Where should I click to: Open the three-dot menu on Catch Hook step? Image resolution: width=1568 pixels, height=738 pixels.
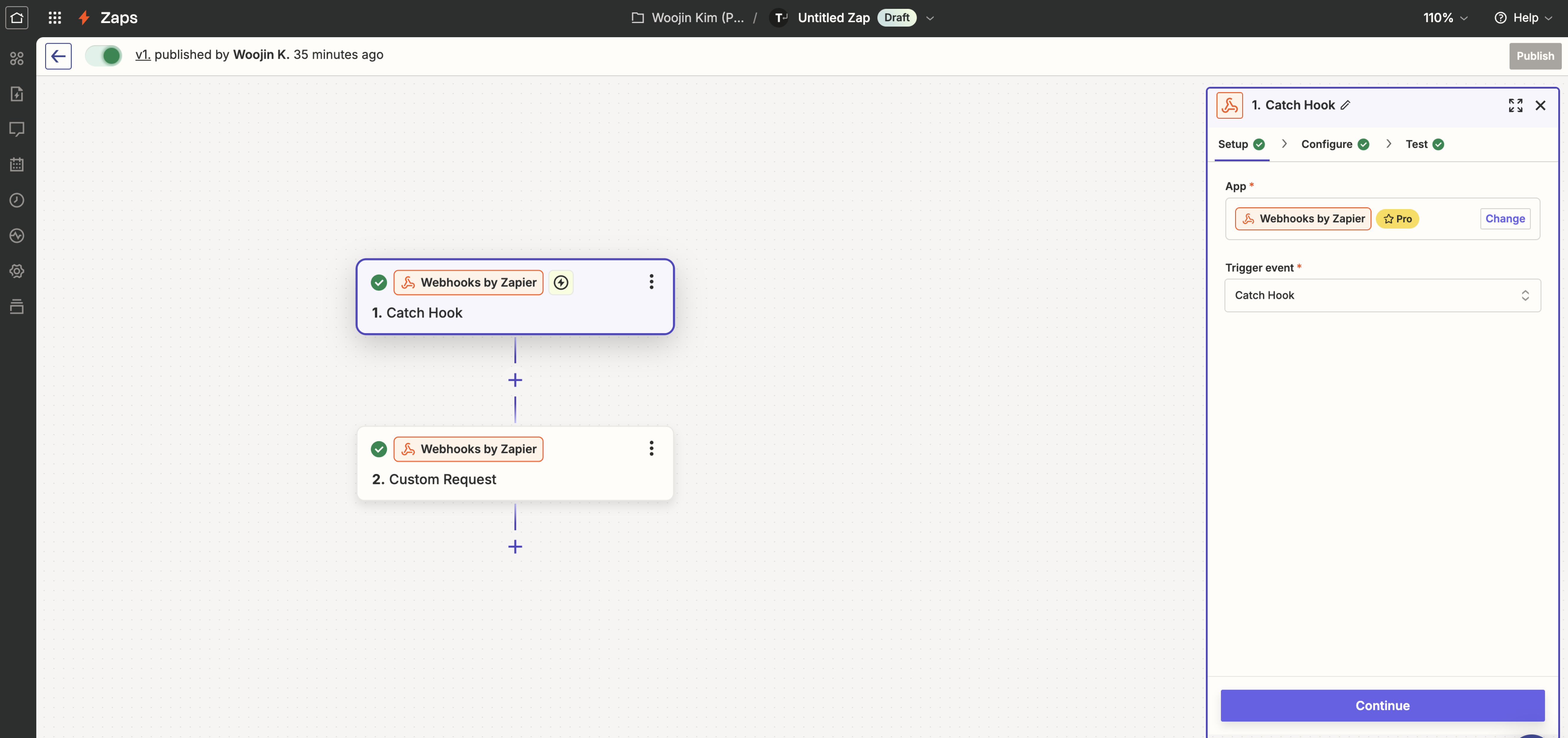[651, 282]
